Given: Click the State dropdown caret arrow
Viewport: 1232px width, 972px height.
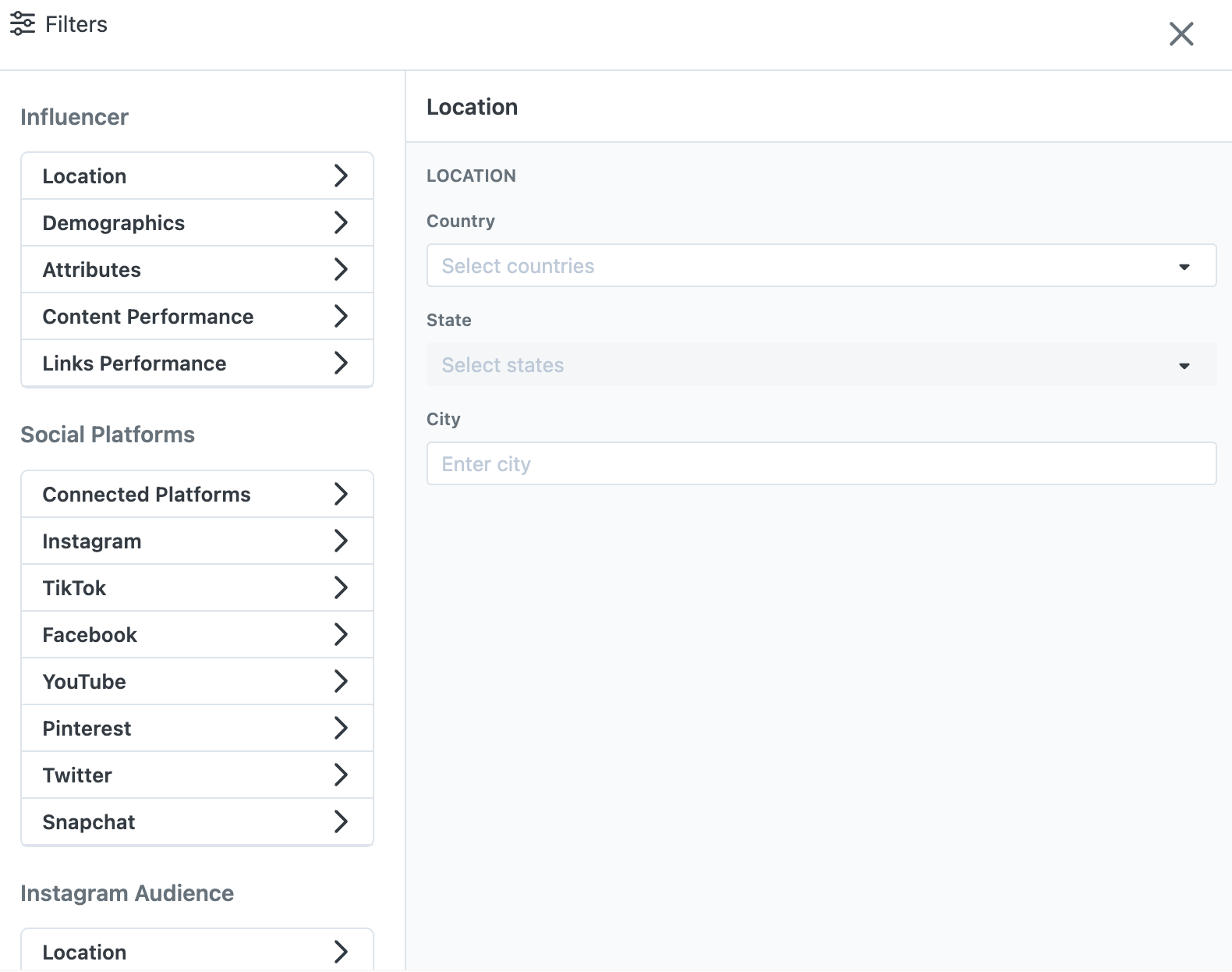Looking at the screenshot, I should pos(1184,366).
